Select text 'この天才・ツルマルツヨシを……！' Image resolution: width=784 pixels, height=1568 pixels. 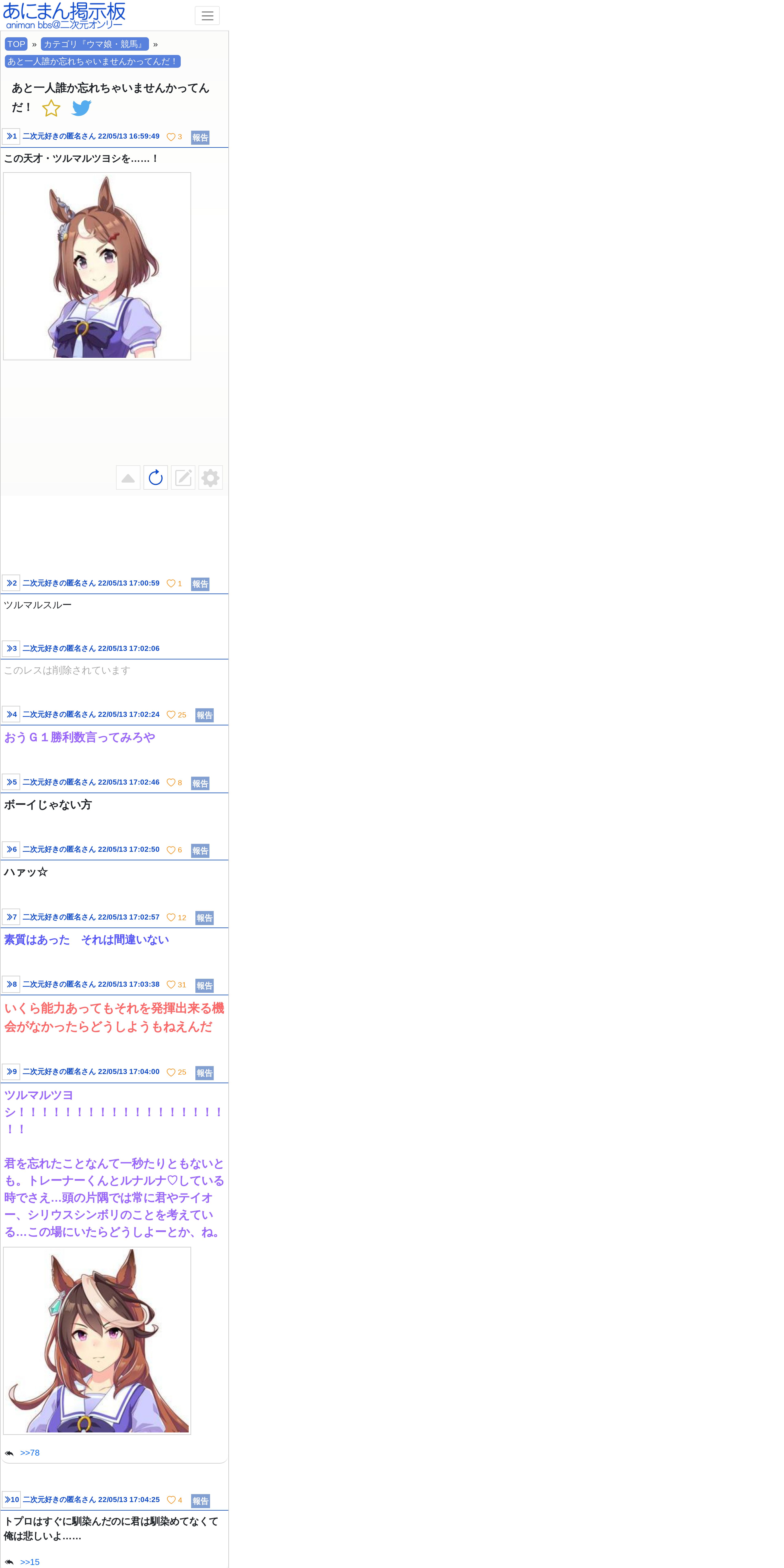click(x=82, y=158)
